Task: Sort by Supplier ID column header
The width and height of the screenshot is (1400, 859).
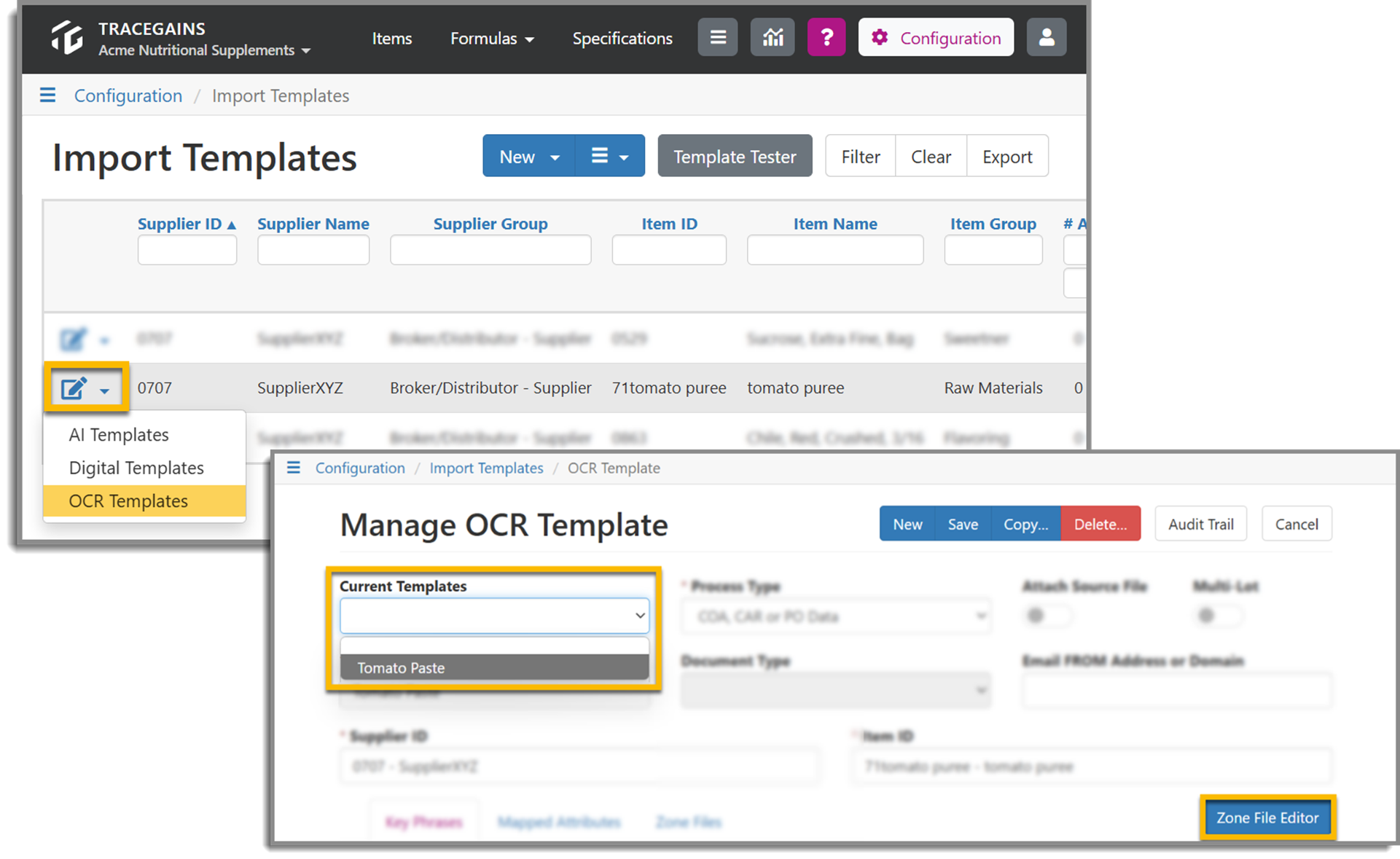Action: (x=187, y=224)
